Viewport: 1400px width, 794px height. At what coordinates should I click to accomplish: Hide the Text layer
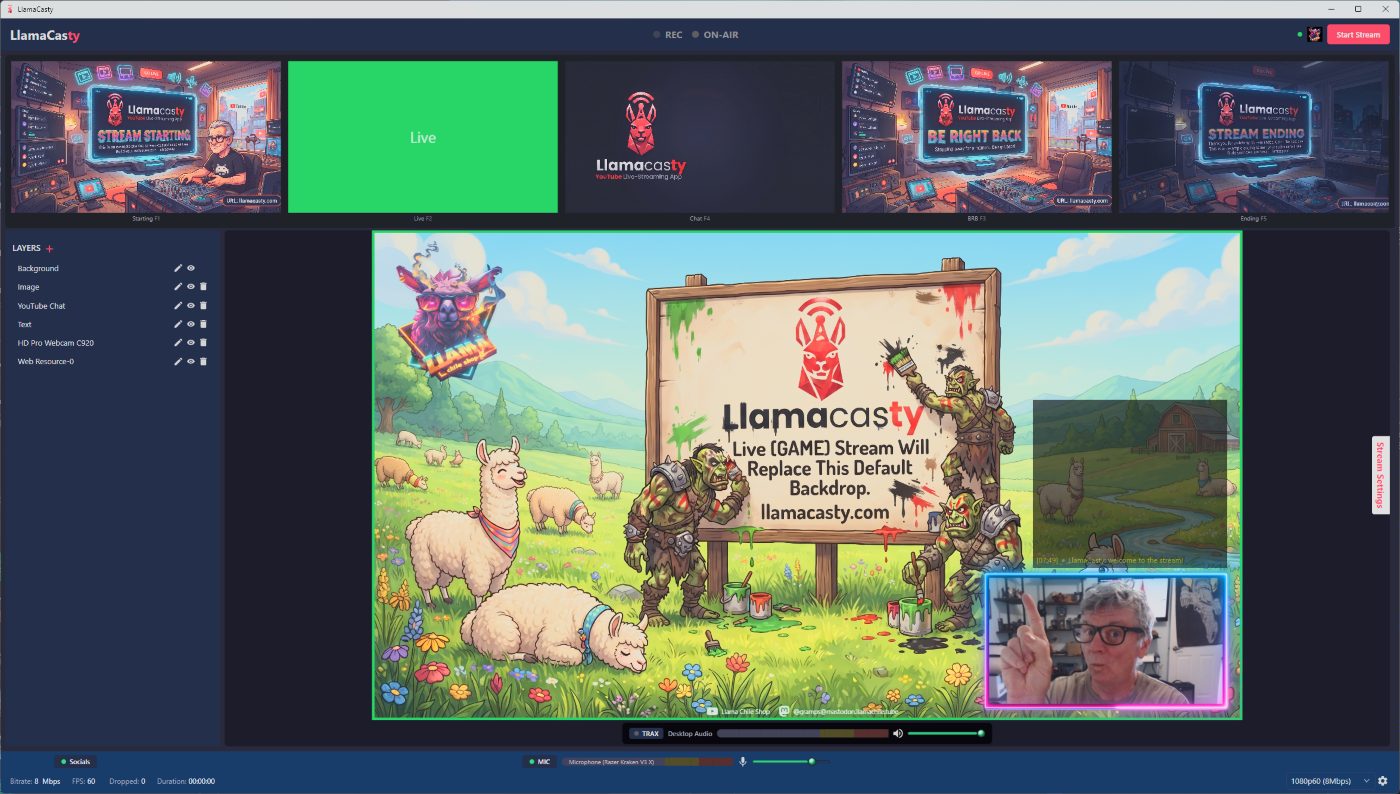(190, 324)
